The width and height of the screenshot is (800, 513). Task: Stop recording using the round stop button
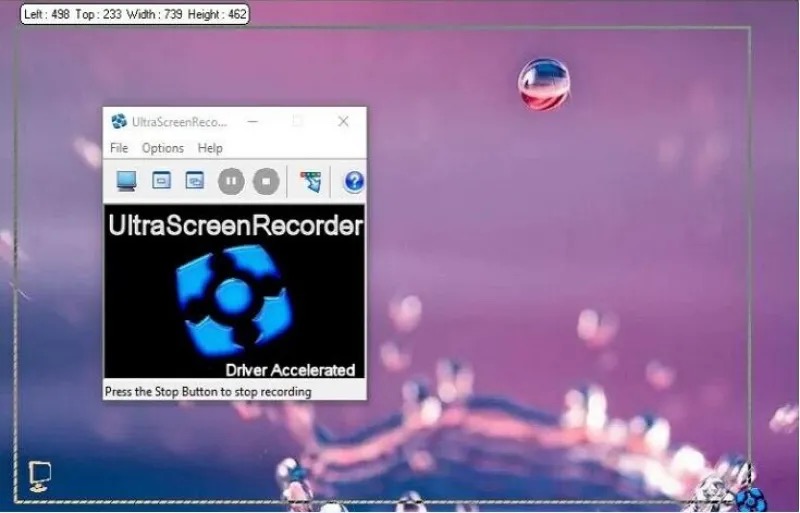266,181
